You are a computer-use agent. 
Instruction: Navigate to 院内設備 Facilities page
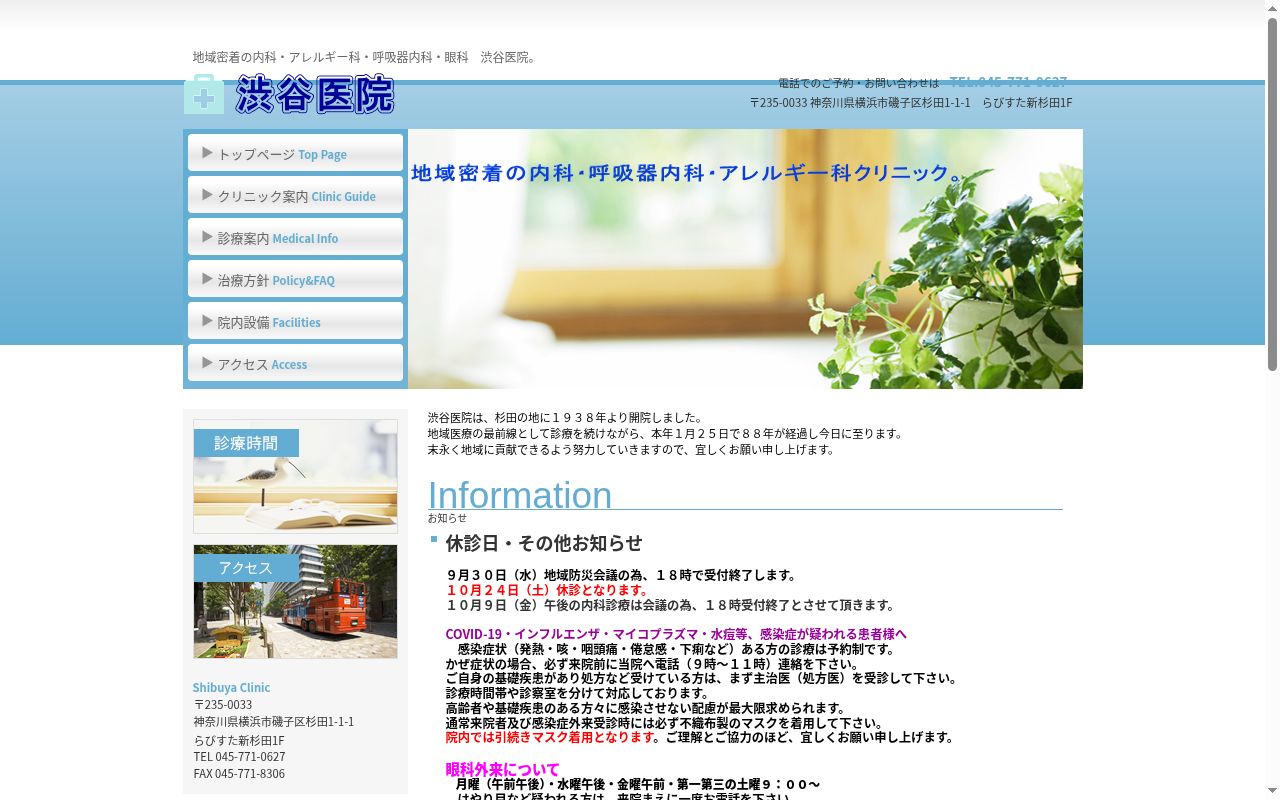coord(295,321)
